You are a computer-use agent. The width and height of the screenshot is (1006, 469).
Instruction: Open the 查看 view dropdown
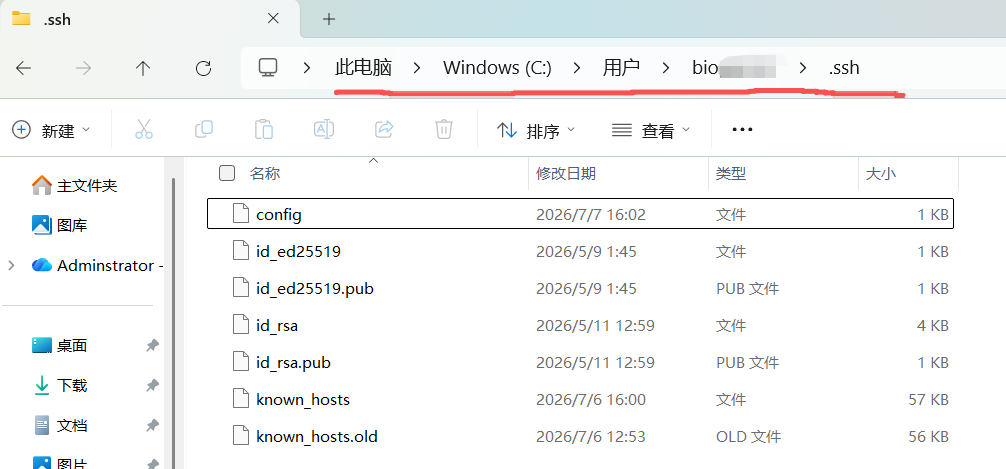pyautogui.click(x=651, y=131)
